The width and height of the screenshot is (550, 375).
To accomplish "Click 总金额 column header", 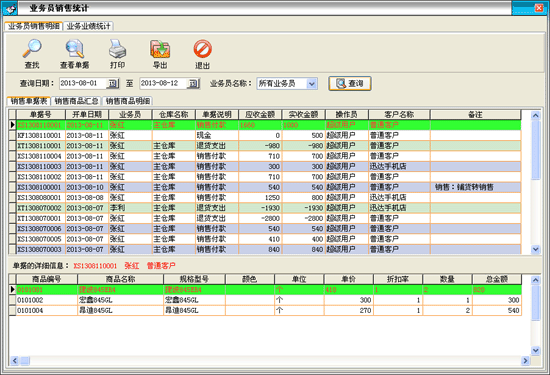I will (497, 279).
